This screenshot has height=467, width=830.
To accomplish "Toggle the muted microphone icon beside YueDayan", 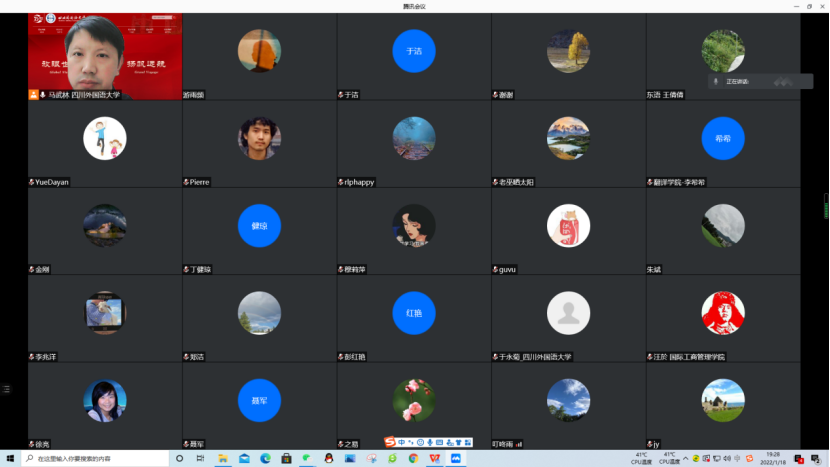I will click(x=32, y=183).
